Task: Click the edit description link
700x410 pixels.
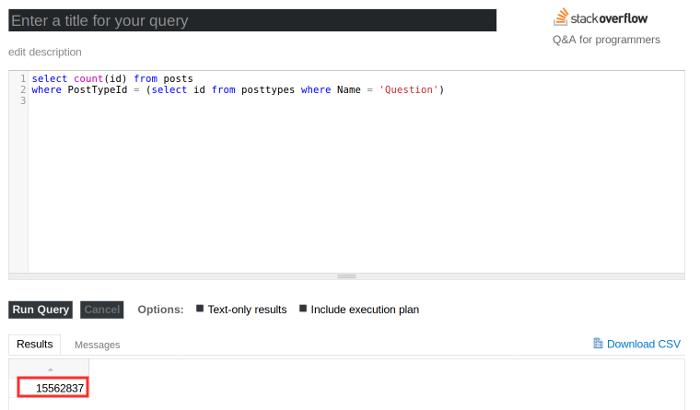Action: 45,52
